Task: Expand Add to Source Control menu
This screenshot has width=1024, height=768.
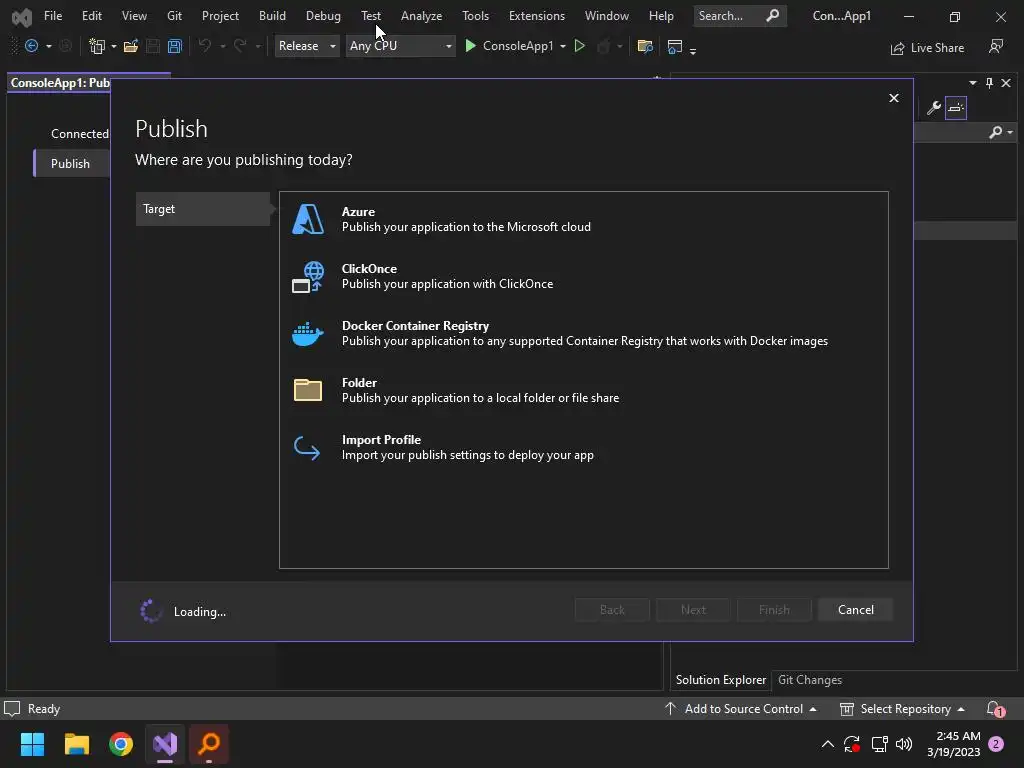Action: pos(741,709)
